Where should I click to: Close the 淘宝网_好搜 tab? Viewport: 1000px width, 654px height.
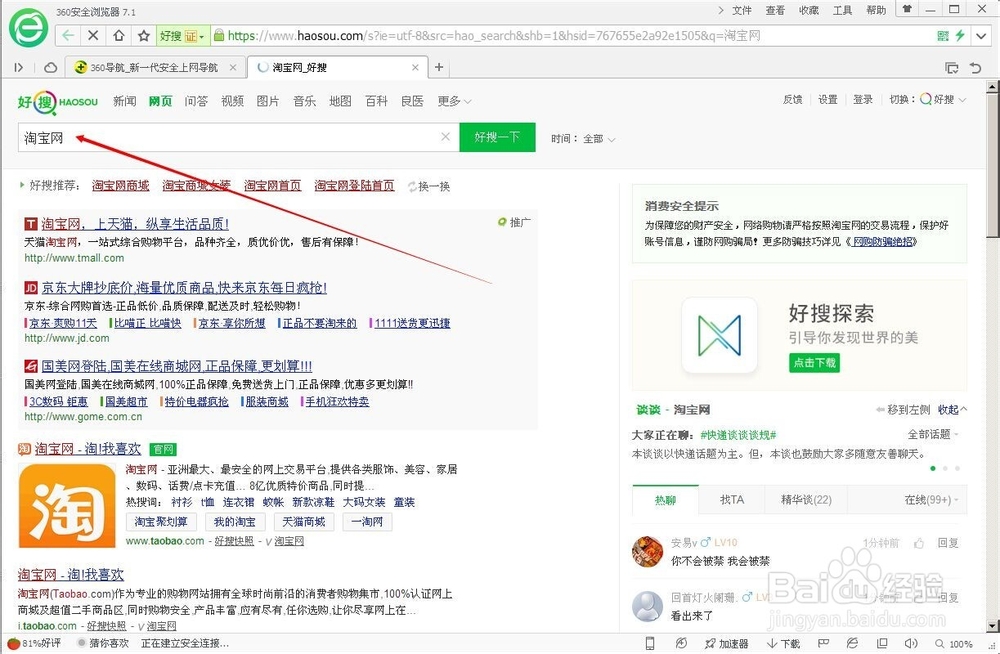coord(415,67)
